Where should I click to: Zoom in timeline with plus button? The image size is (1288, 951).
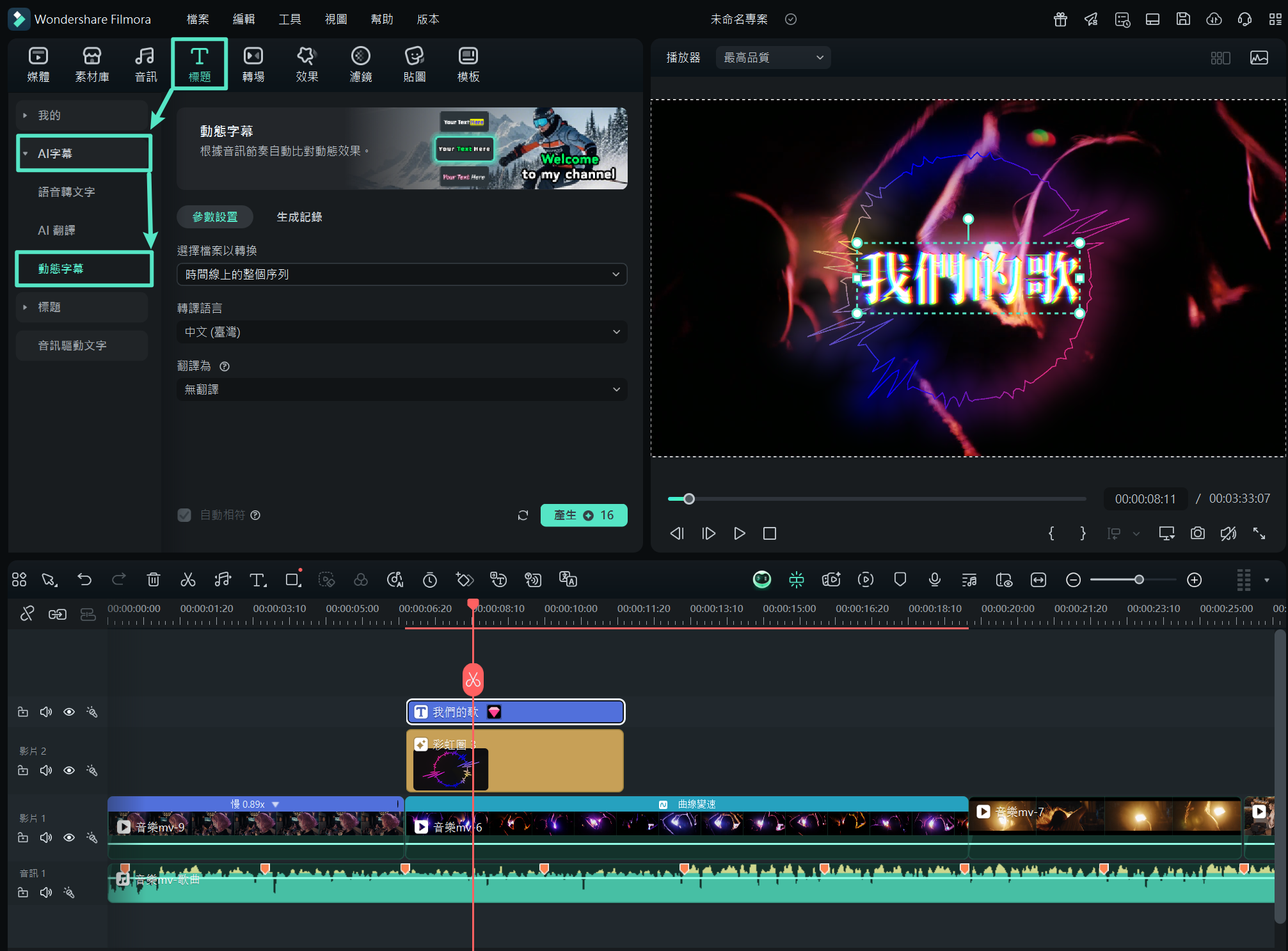point(1194,579)
